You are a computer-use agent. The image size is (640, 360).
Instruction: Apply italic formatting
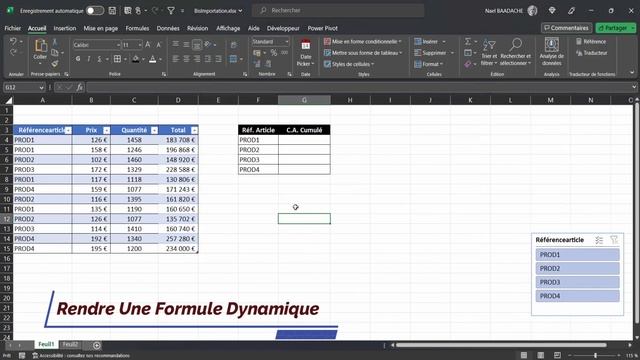pyautogui.click(x=89, y=59)
